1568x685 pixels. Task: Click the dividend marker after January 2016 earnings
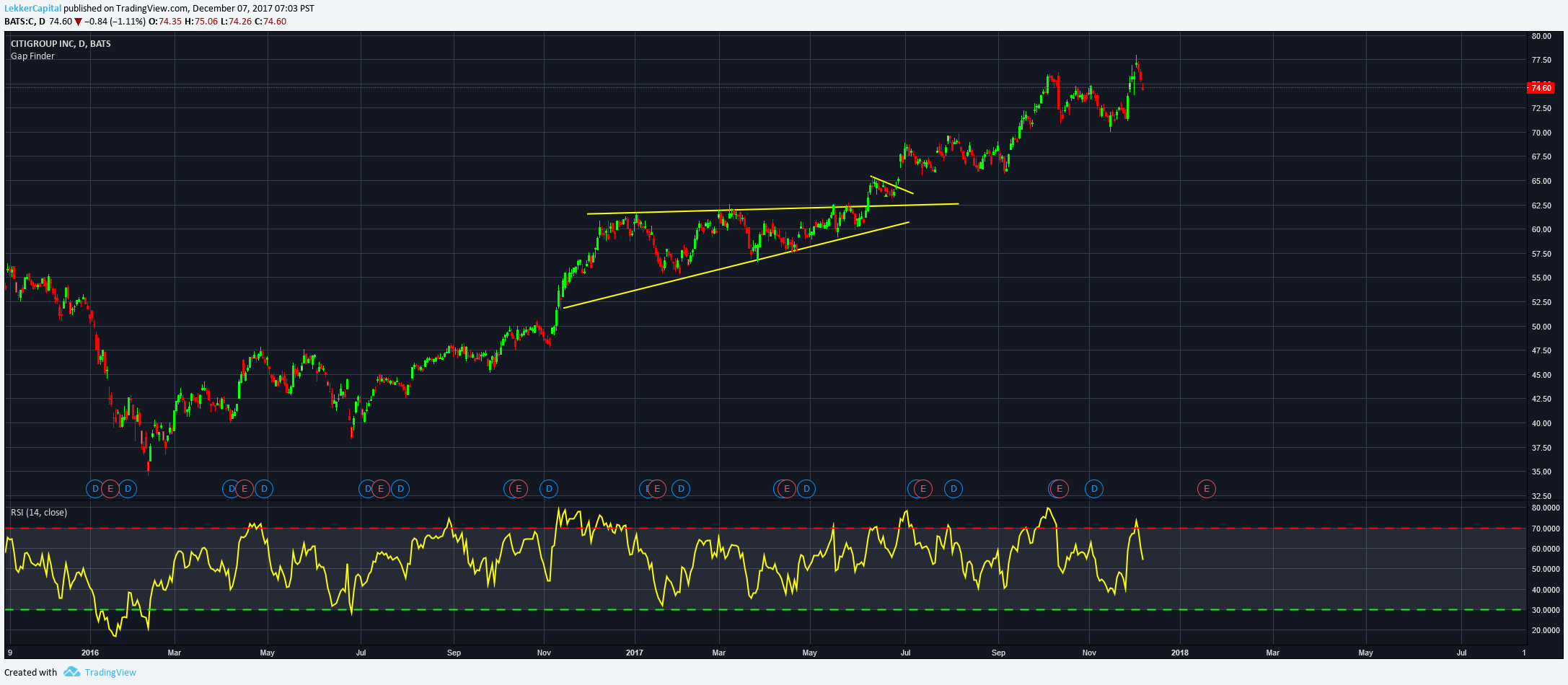coord(128,489)
